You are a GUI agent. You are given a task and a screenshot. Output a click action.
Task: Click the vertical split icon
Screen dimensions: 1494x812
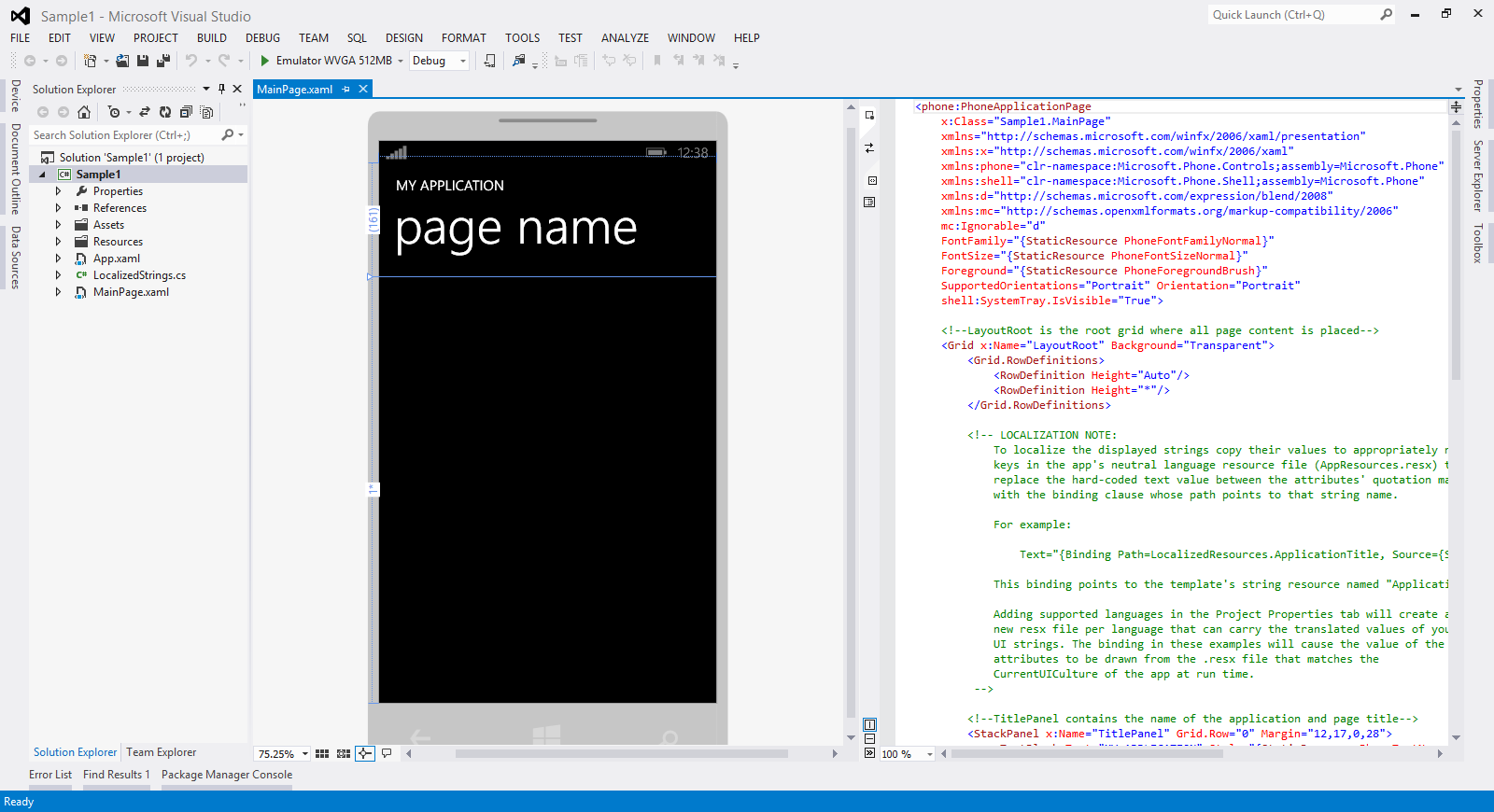point(869,724)
